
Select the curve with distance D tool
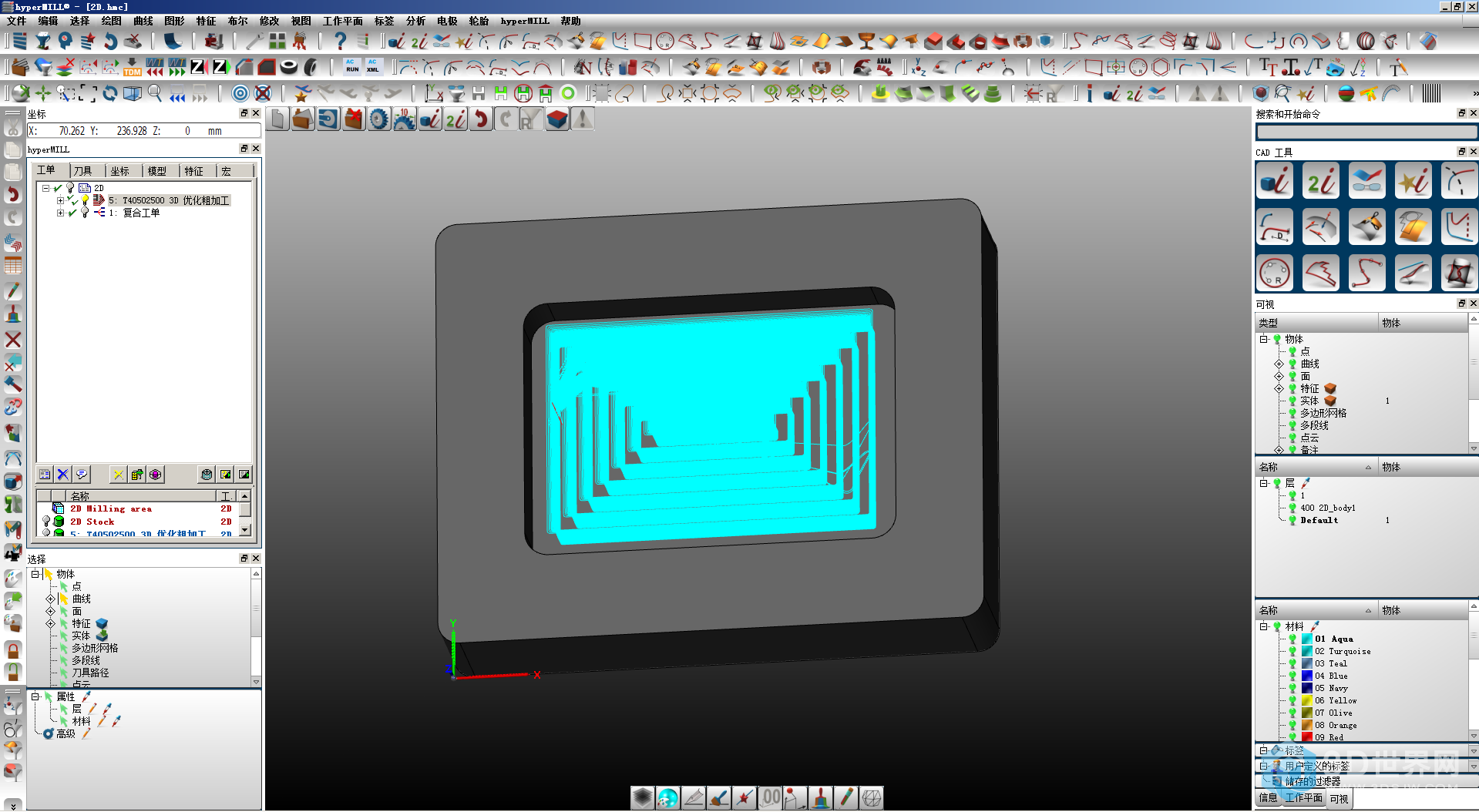click(x=1274, y=227)
